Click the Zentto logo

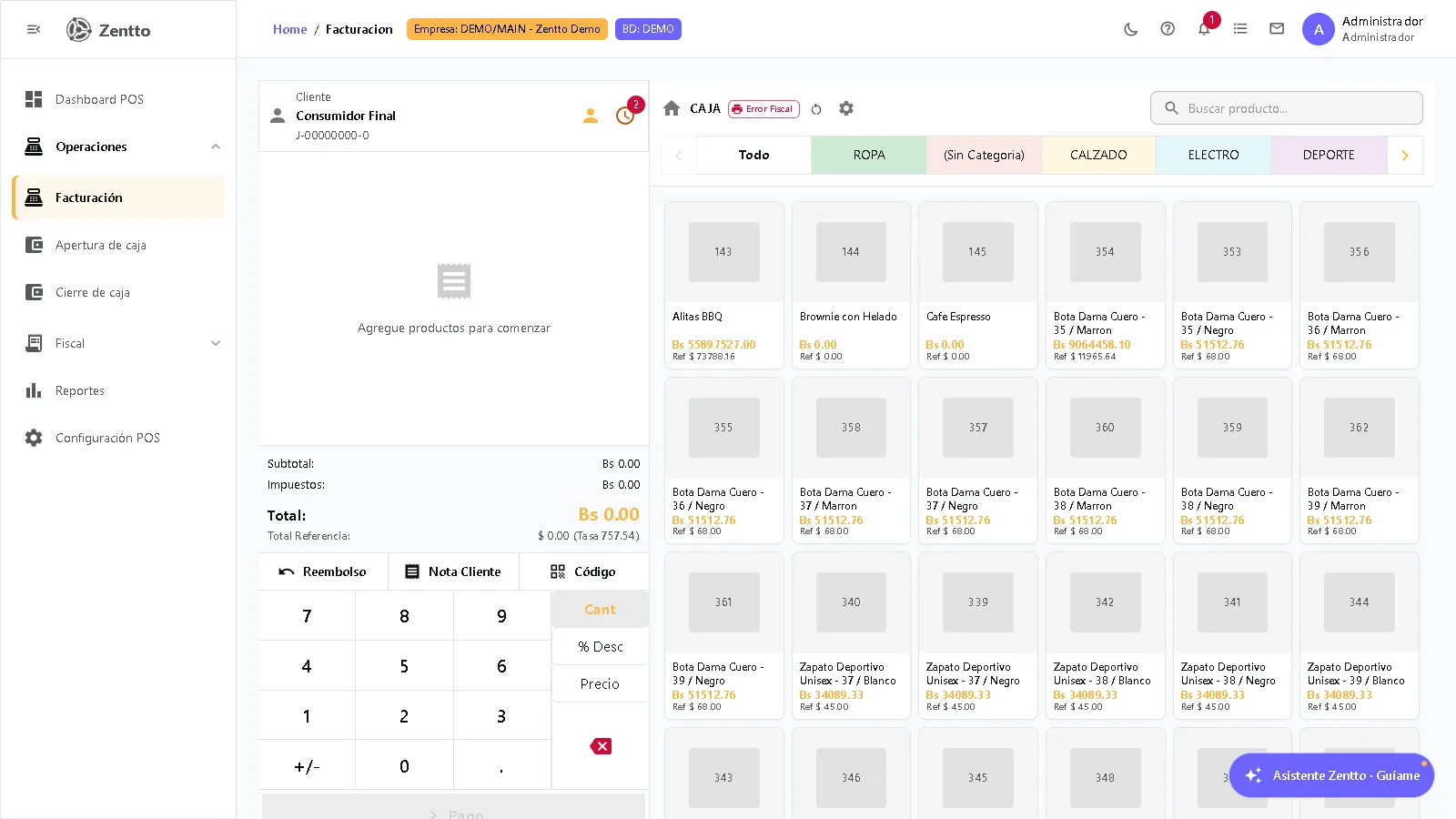[108, 30]
